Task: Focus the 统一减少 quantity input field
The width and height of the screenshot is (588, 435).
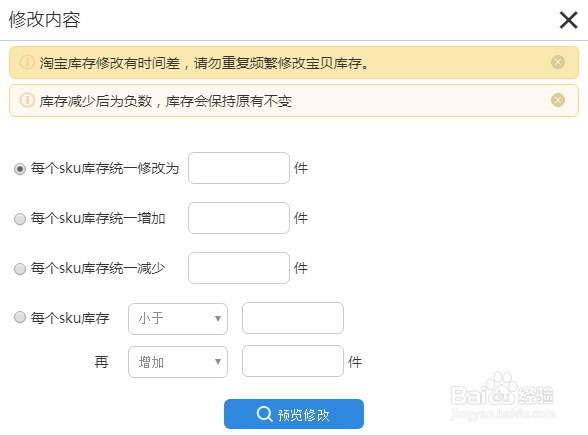Action: click(239, 268)
